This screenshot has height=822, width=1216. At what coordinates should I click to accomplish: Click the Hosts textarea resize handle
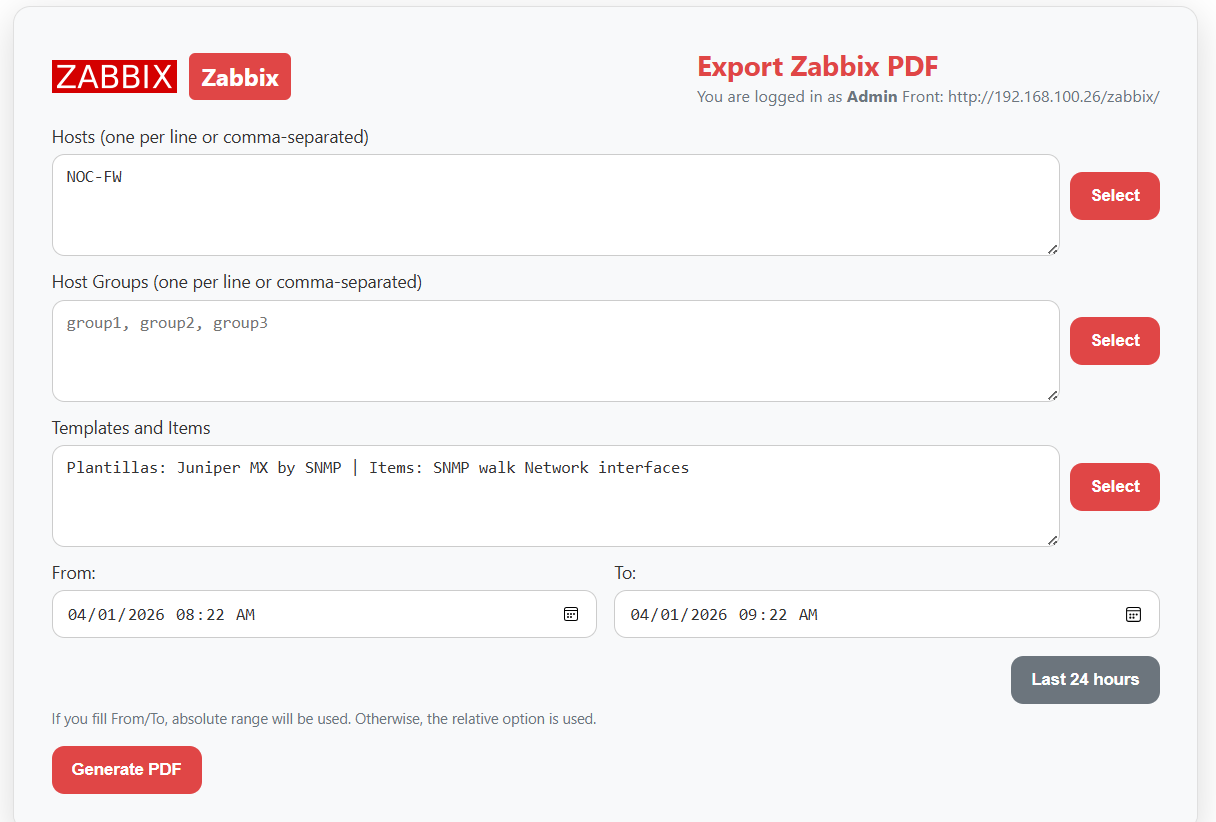[x=1053, y=249]
